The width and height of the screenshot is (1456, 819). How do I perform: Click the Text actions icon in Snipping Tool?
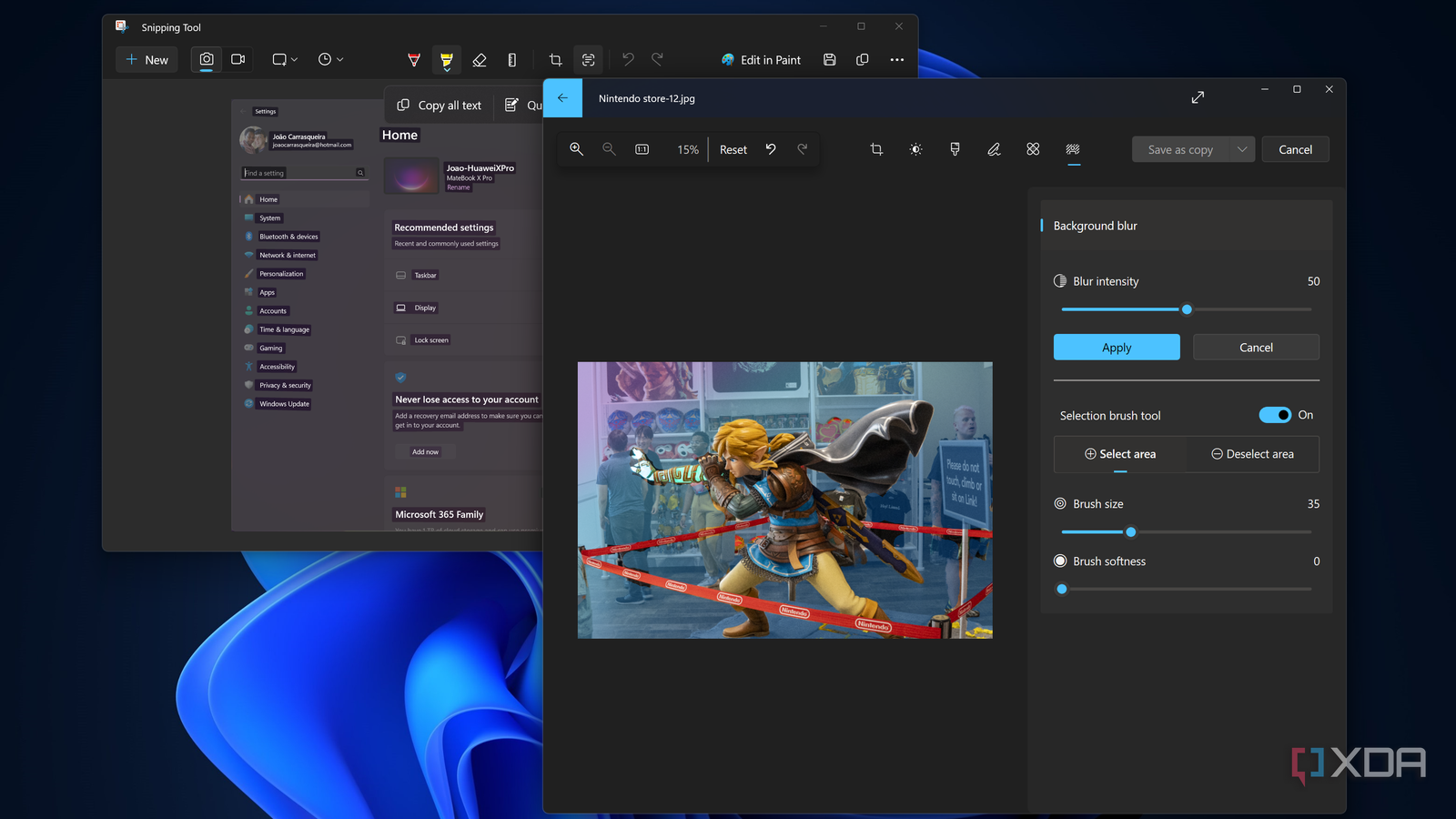click(x=589, y=60)
